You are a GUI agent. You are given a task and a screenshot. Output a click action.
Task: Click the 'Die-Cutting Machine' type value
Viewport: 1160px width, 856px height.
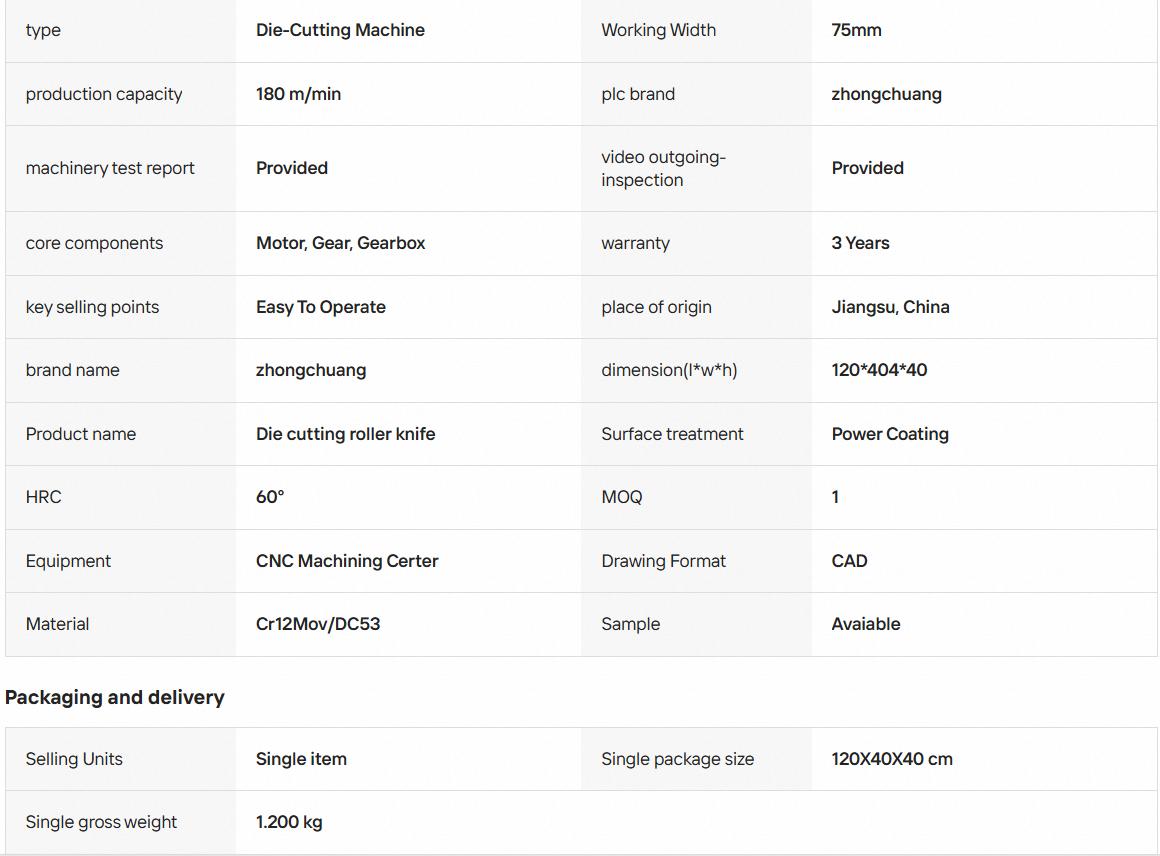(x=340, y=30)
